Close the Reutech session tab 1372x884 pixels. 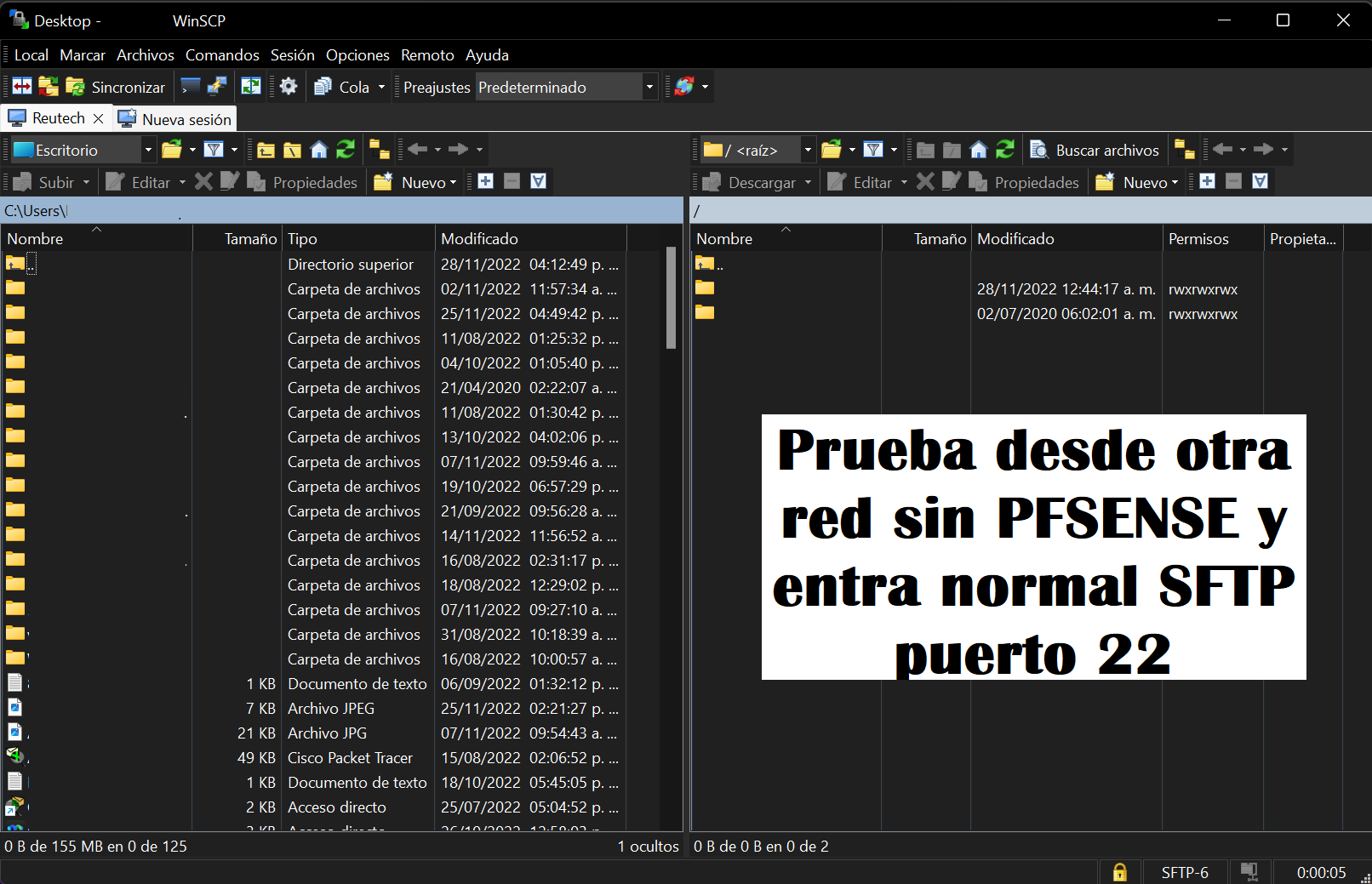click(x=99, y=118)
